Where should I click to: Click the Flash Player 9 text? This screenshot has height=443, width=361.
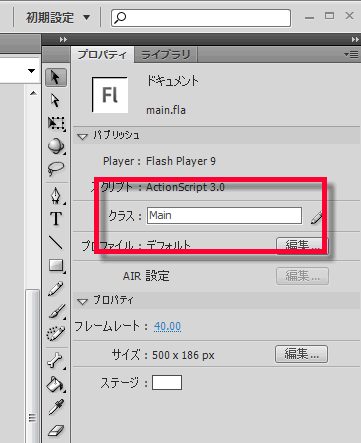[181, 161]
